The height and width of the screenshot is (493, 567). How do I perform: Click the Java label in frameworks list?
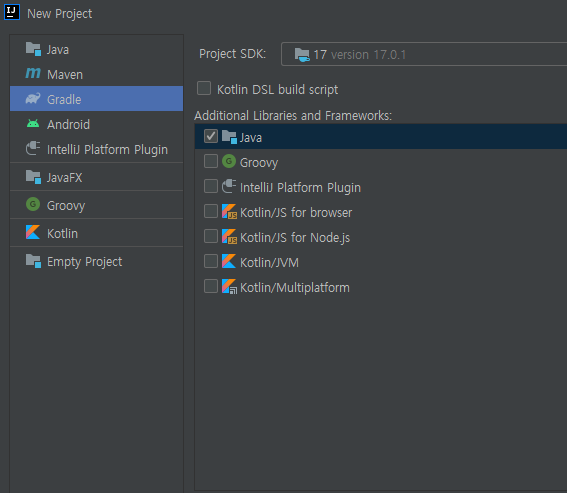pos(251,138)
